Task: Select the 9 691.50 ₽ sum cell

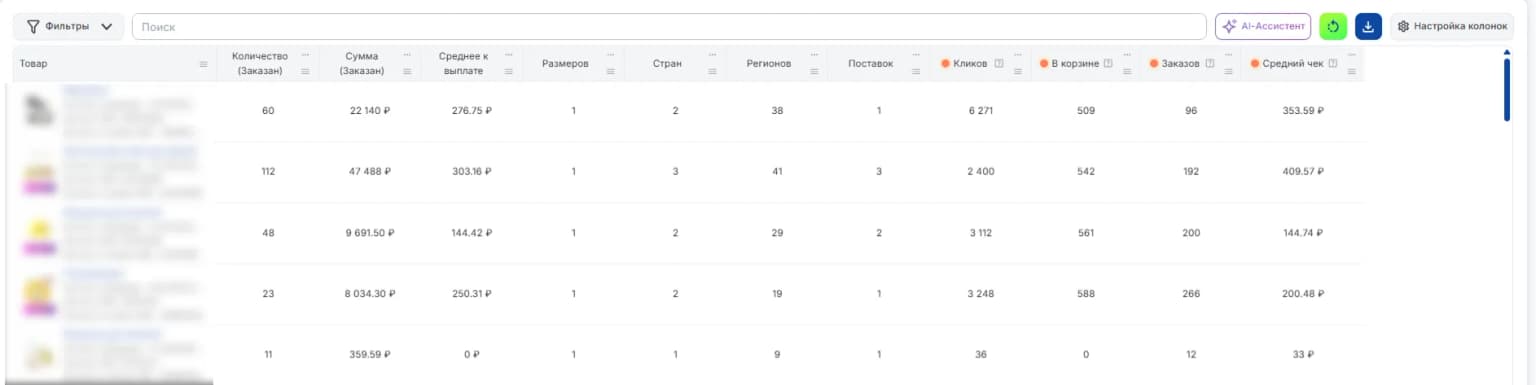Action: pos(370,233)
